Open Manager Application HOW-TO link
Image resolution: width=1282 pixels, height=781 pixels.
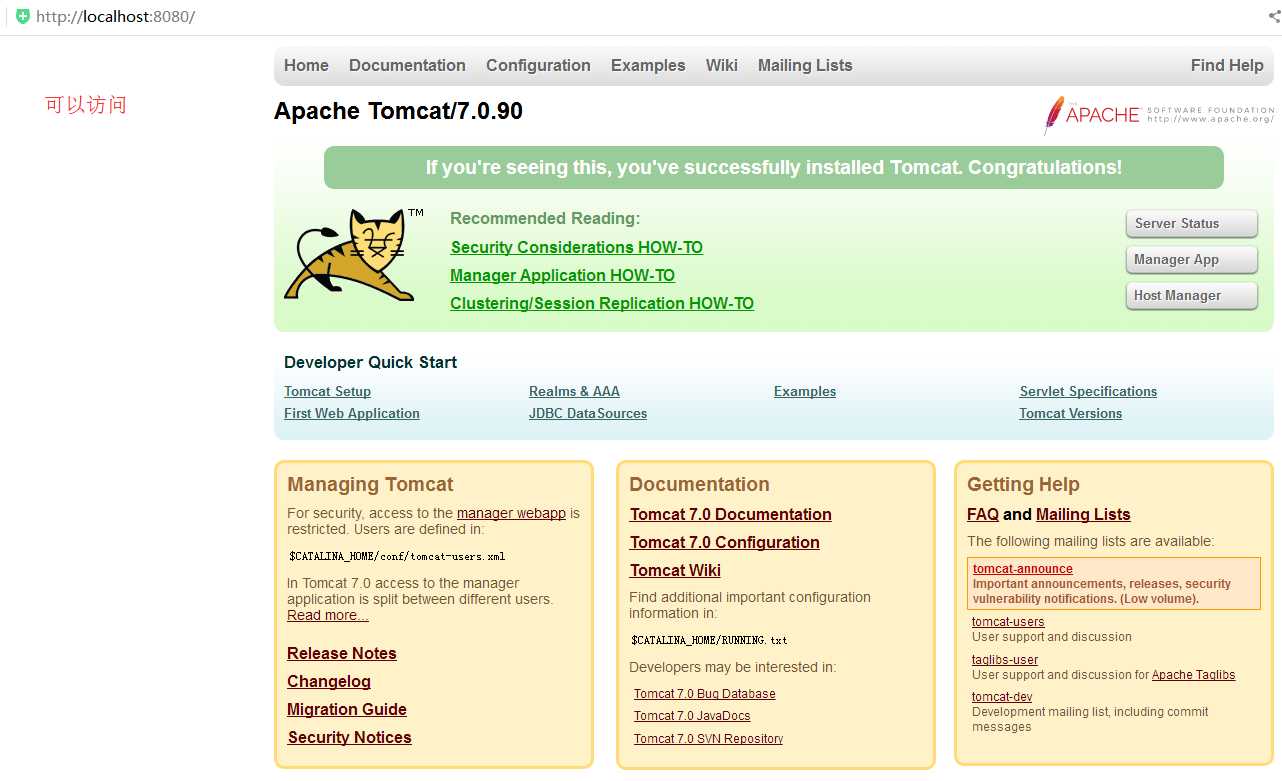562,276
